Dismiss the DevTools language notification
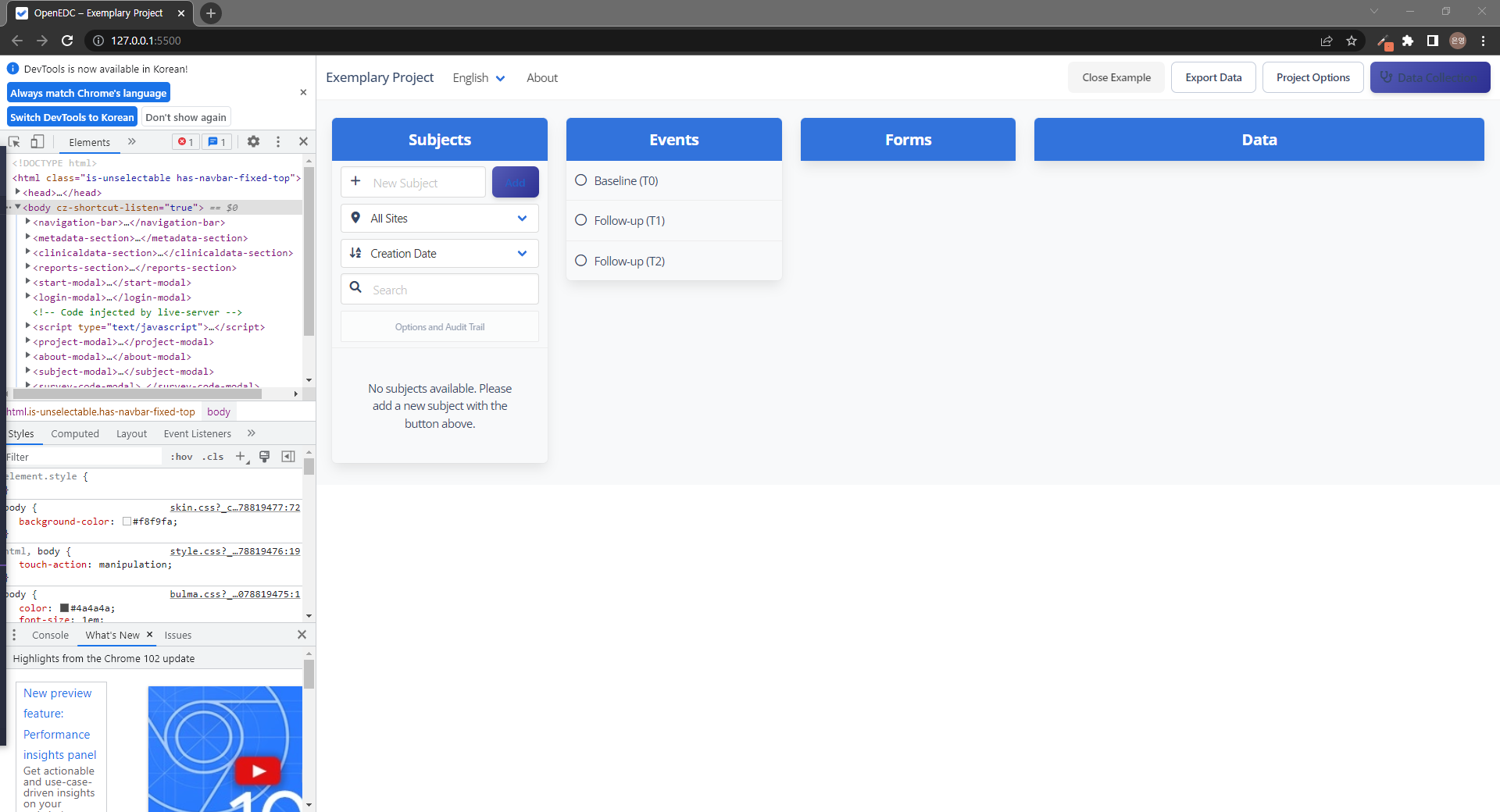 [303, 92]
